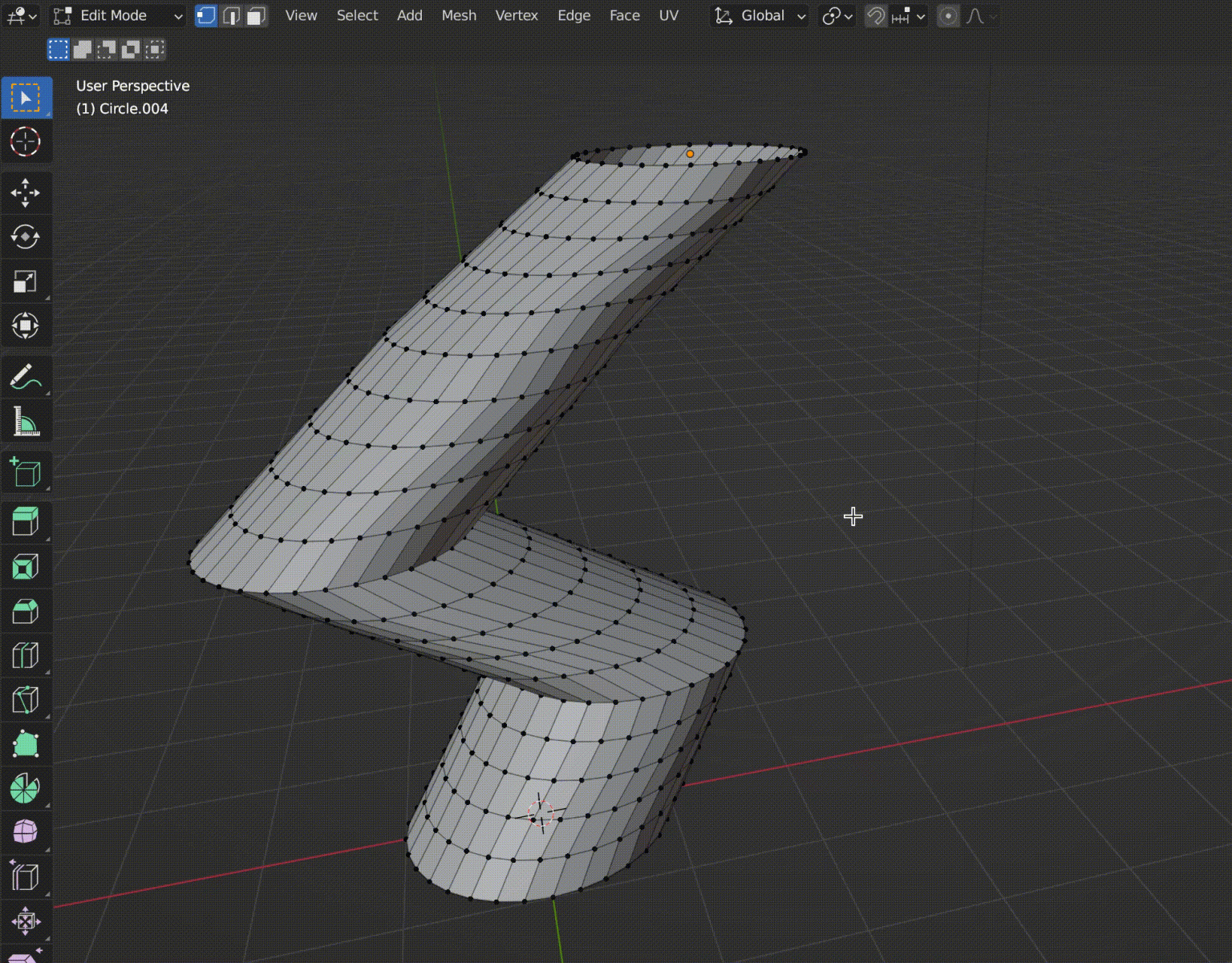This screenshot has height=963, width=1232.
Task: Activate the Rotate tool
Action: pyautogui.click(x=26, y=237)
